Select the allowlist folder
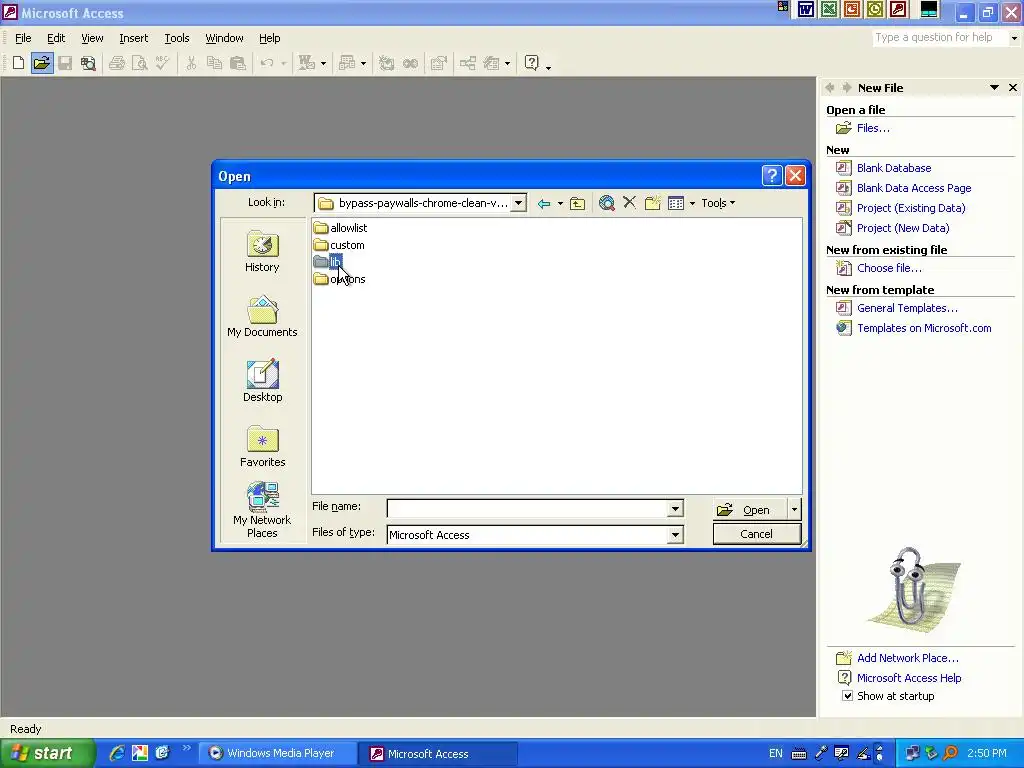The height and width of the screenshot is (768, 1024). [340, 228]
